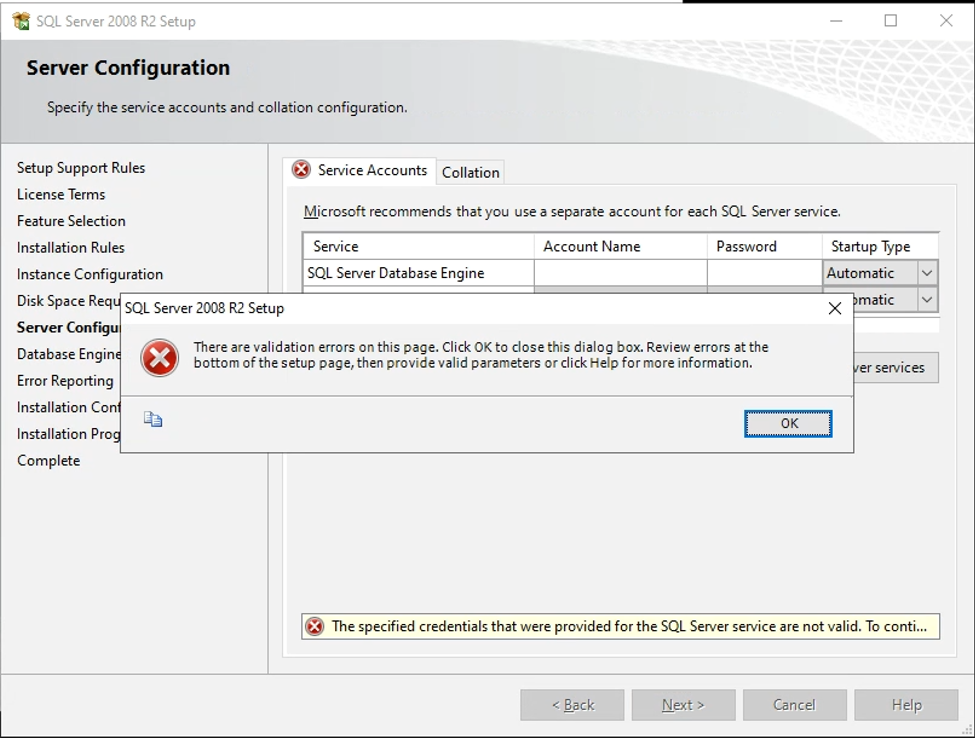Maximize the SQL Server Setup window
The width and height of the screenshot is (975, 738).
[x=890, y=21]
